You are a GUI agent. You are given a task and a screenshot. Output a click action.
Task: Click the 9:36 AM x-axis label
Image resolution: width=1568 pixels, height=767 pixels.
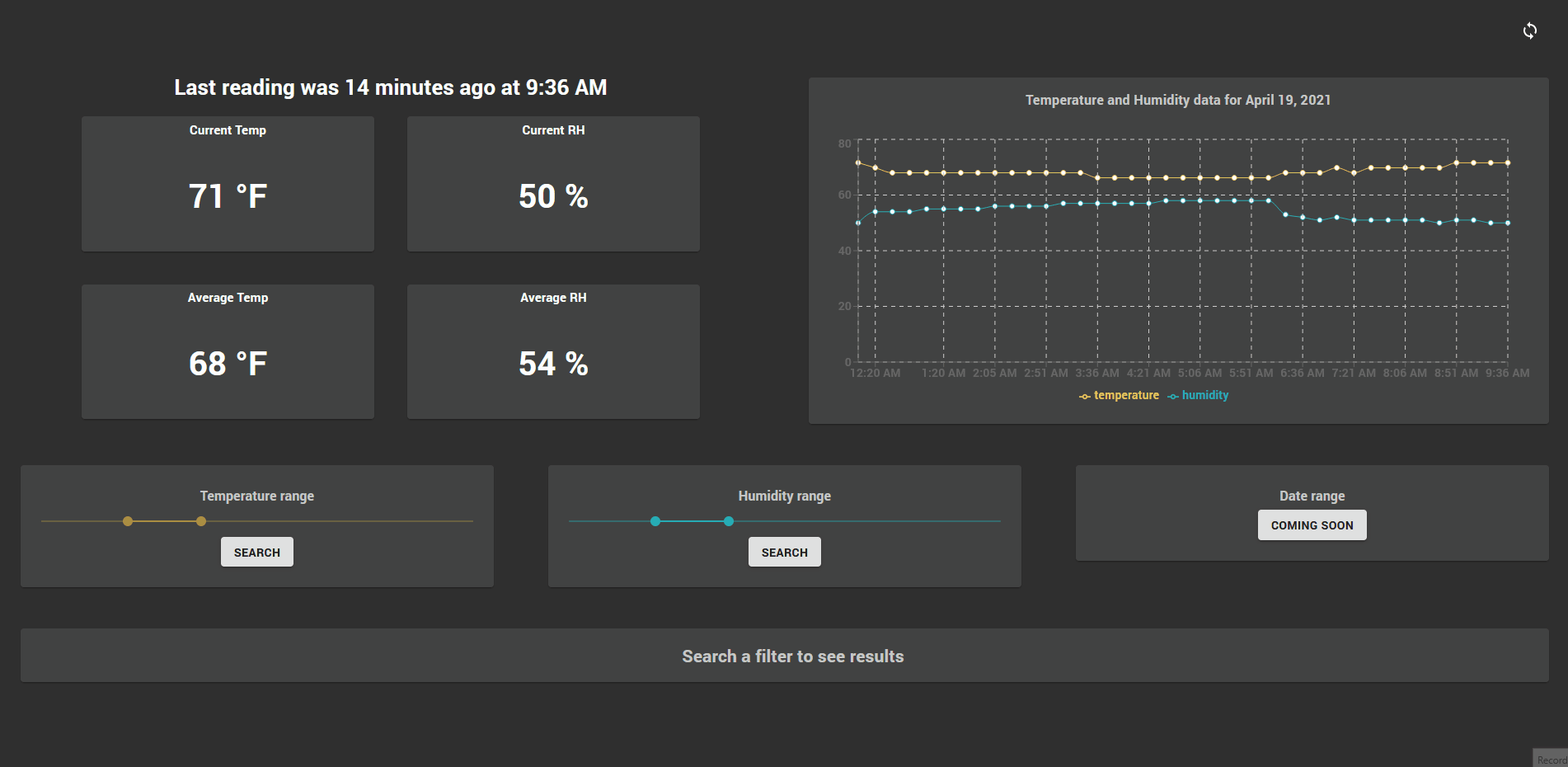click(x=1508, y=373)
